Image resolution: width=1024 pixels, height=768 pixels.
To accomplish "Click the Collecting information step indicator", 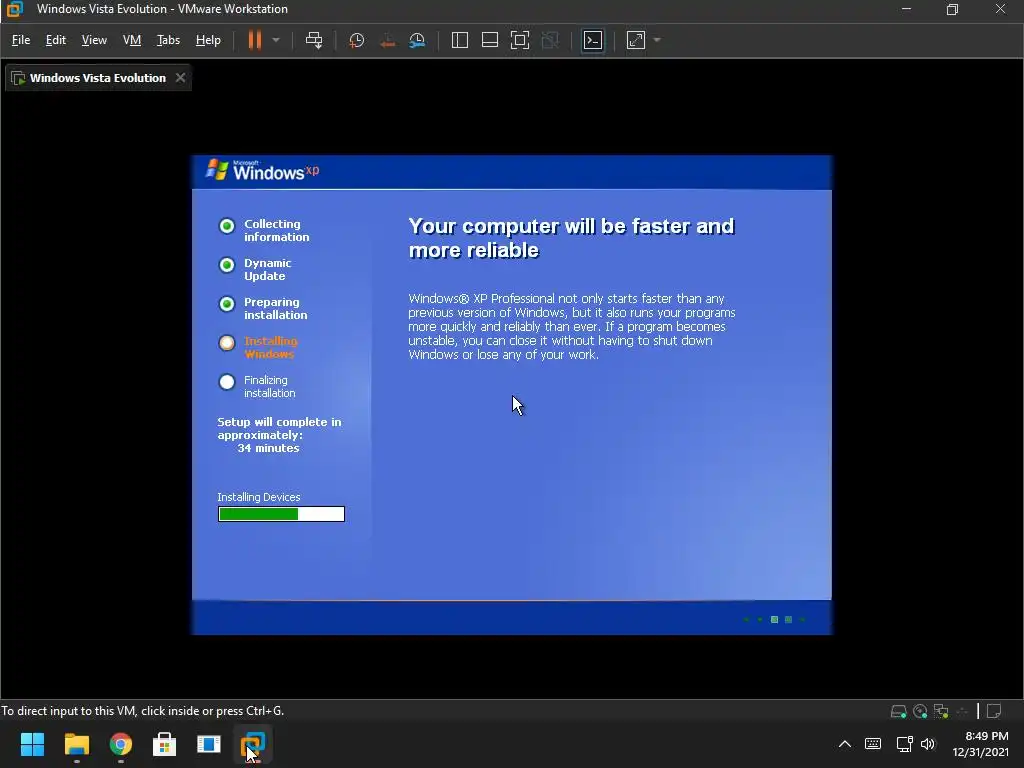I will (227, 226).
